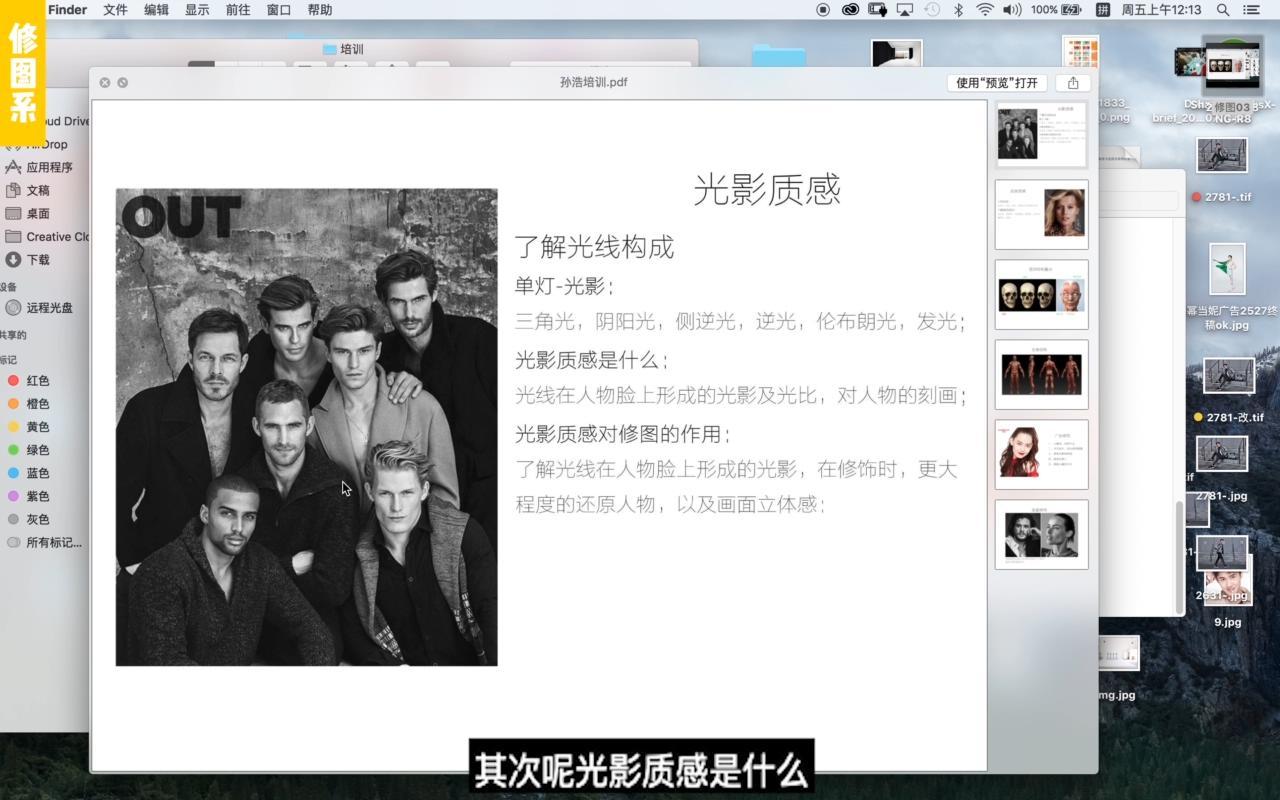This screenshot has width=1280, height=800.
Task: Click 使用"预览"打开 button
Action: point(996,83)
